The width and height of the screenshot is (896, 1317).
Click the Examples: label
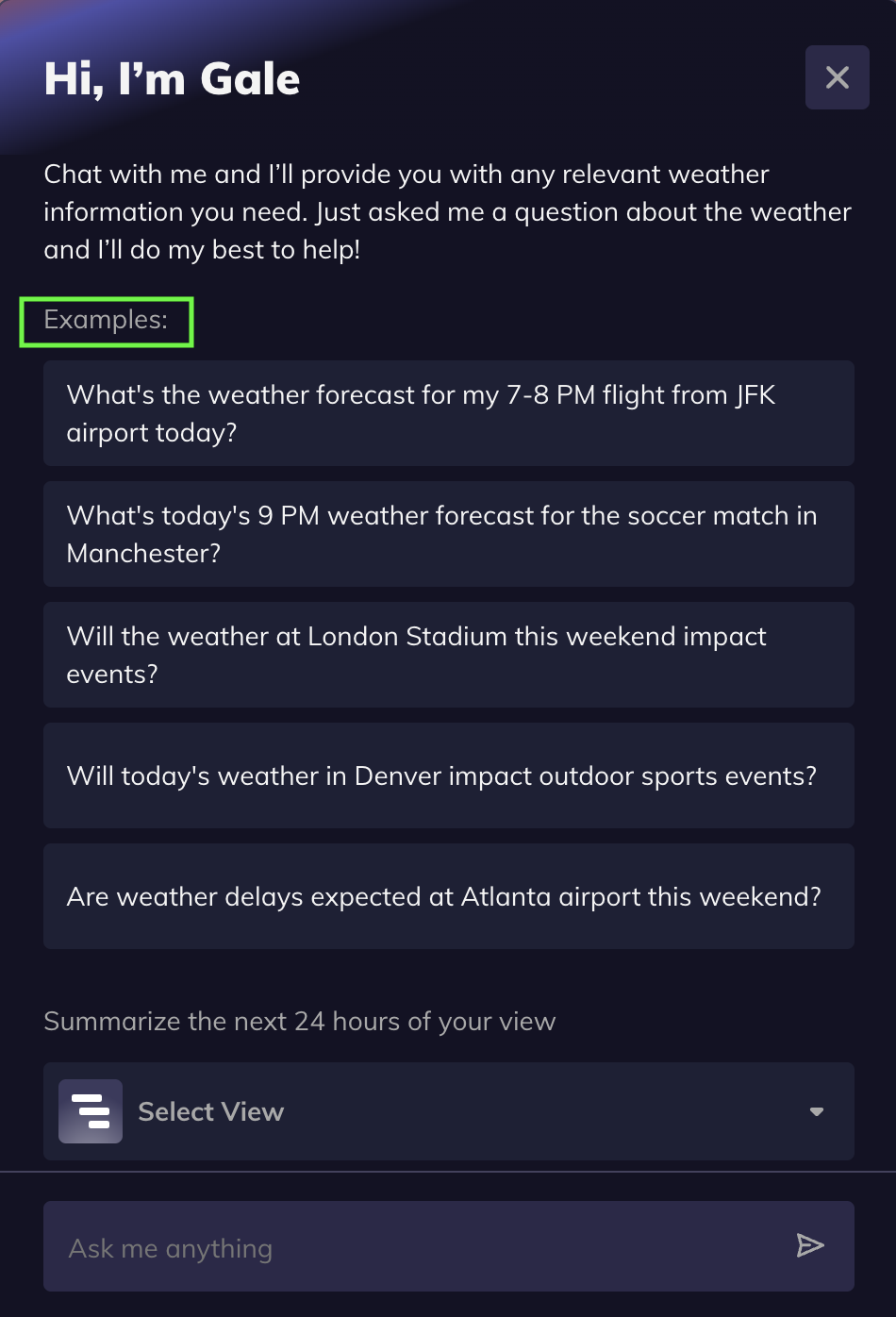point(106,320)
